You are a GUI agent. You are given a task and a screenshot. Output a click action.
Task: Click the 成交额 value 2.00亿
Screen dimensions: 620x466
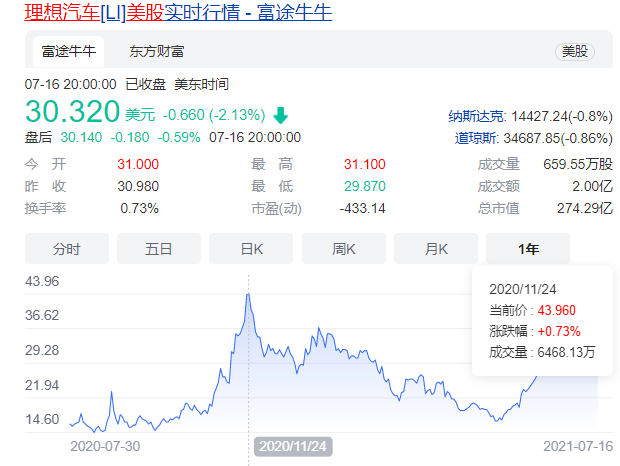(592, 186)
